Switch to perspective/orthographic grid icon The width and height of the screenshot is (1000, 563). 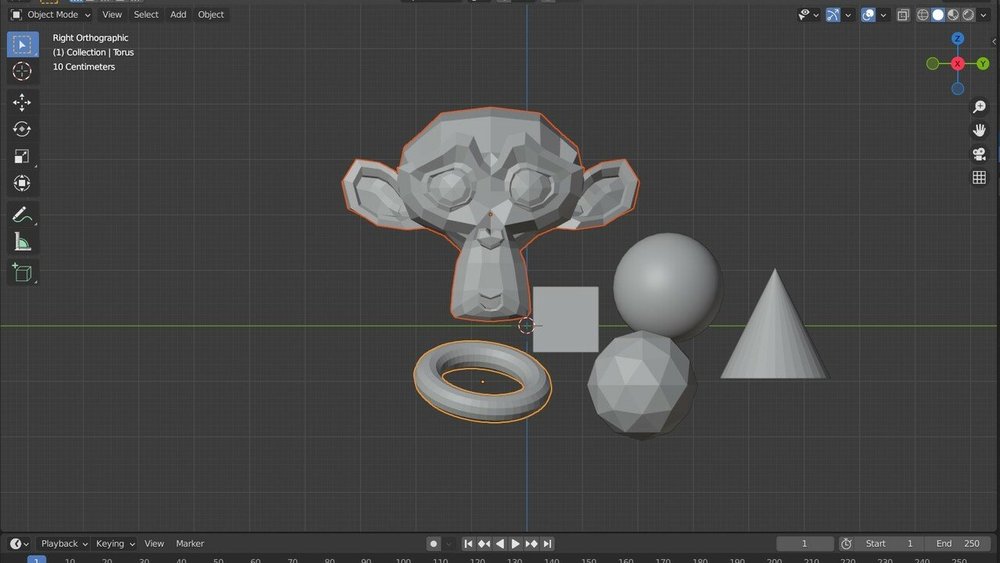pos(979,178)
